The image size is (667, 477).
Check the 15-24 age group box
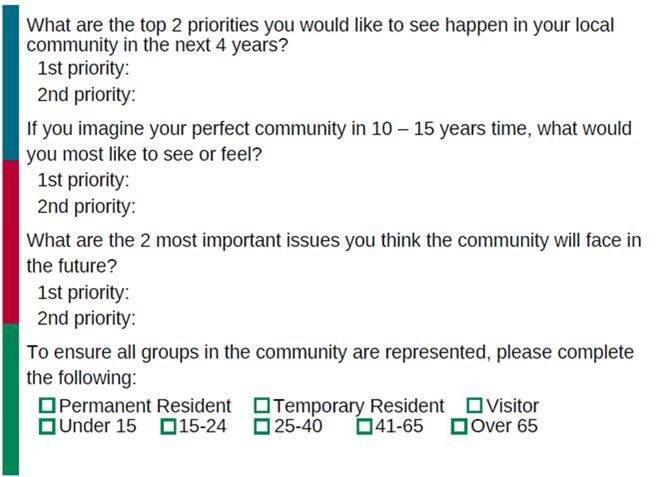[x=168, y=427]
